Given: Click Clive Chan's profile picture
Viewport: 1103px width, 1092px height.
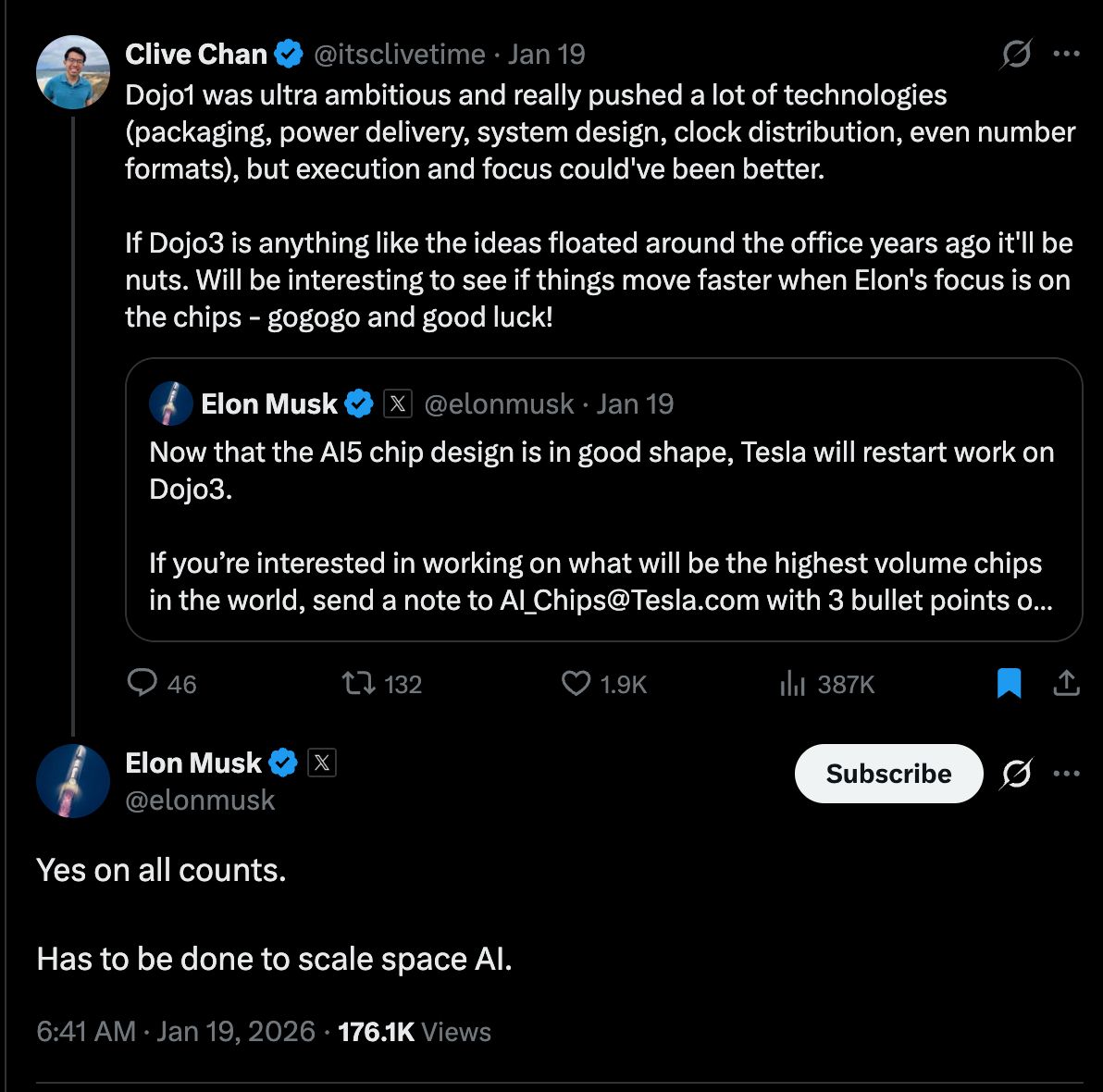Looking at the screenshot, I should 73,72.
